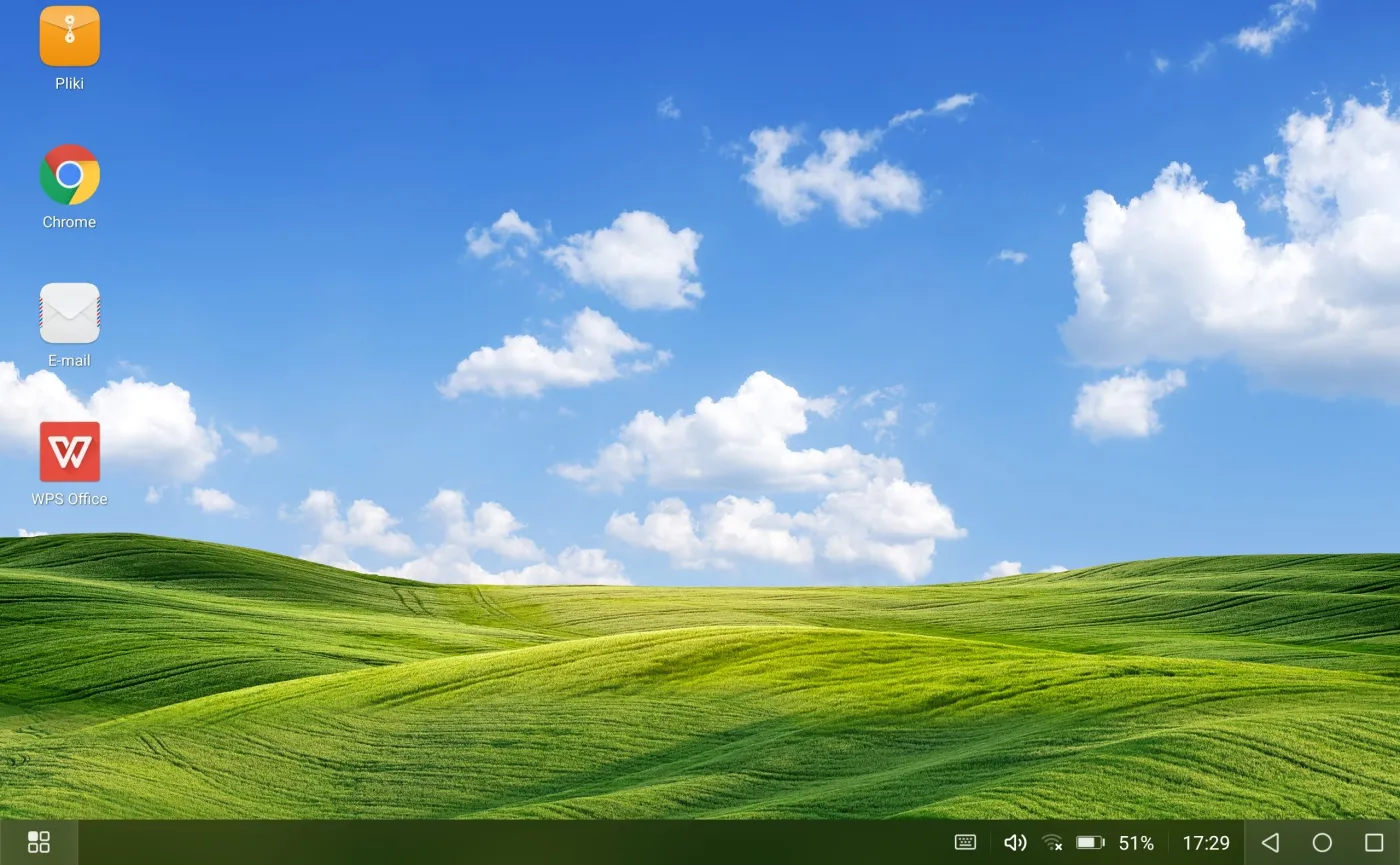This screenshot has width=1400, height=865.
Task: Select the "Chrome" text label
Action: (69, 222)
